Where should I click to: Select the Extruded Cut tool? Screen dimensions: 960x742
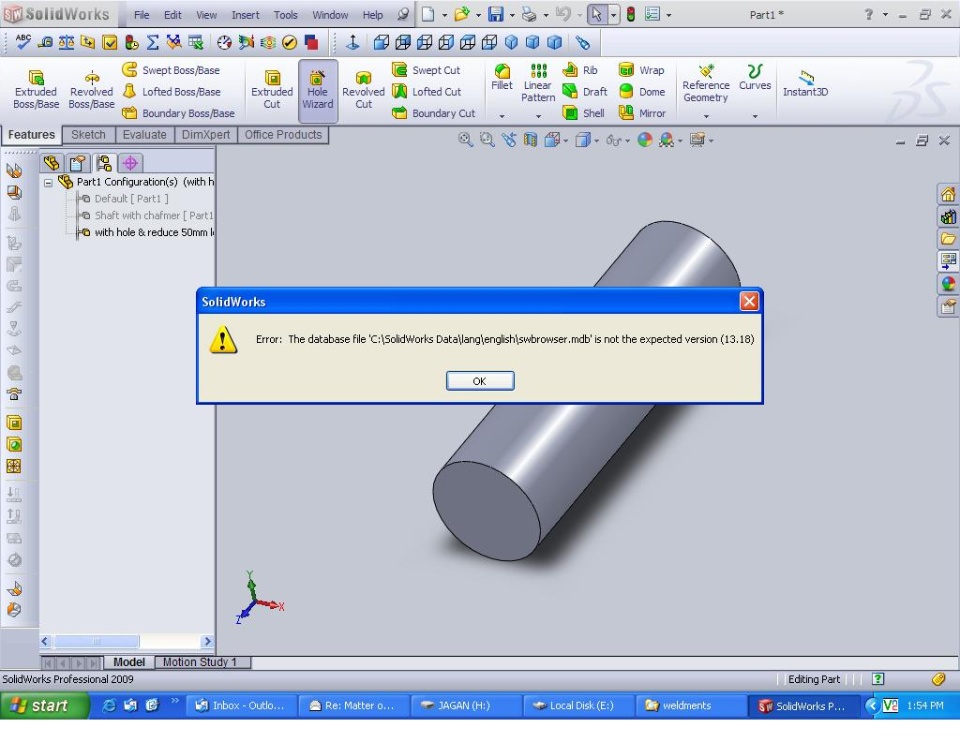click(272, 90)
